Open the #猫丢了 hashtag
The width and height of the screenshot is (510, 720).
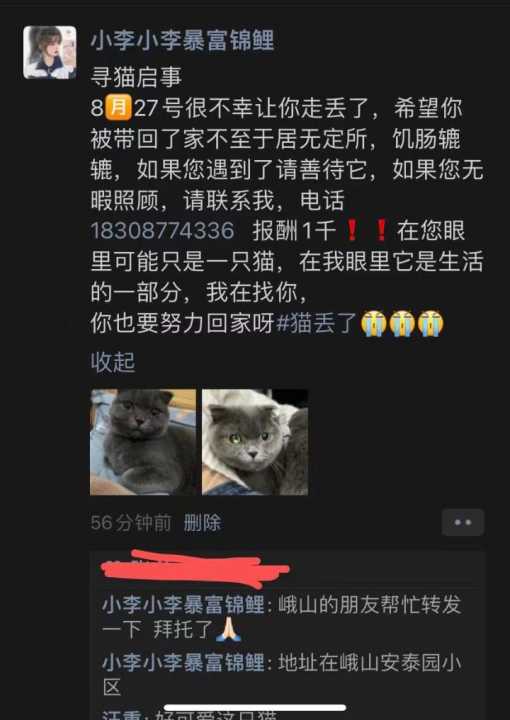click(317, 323)
